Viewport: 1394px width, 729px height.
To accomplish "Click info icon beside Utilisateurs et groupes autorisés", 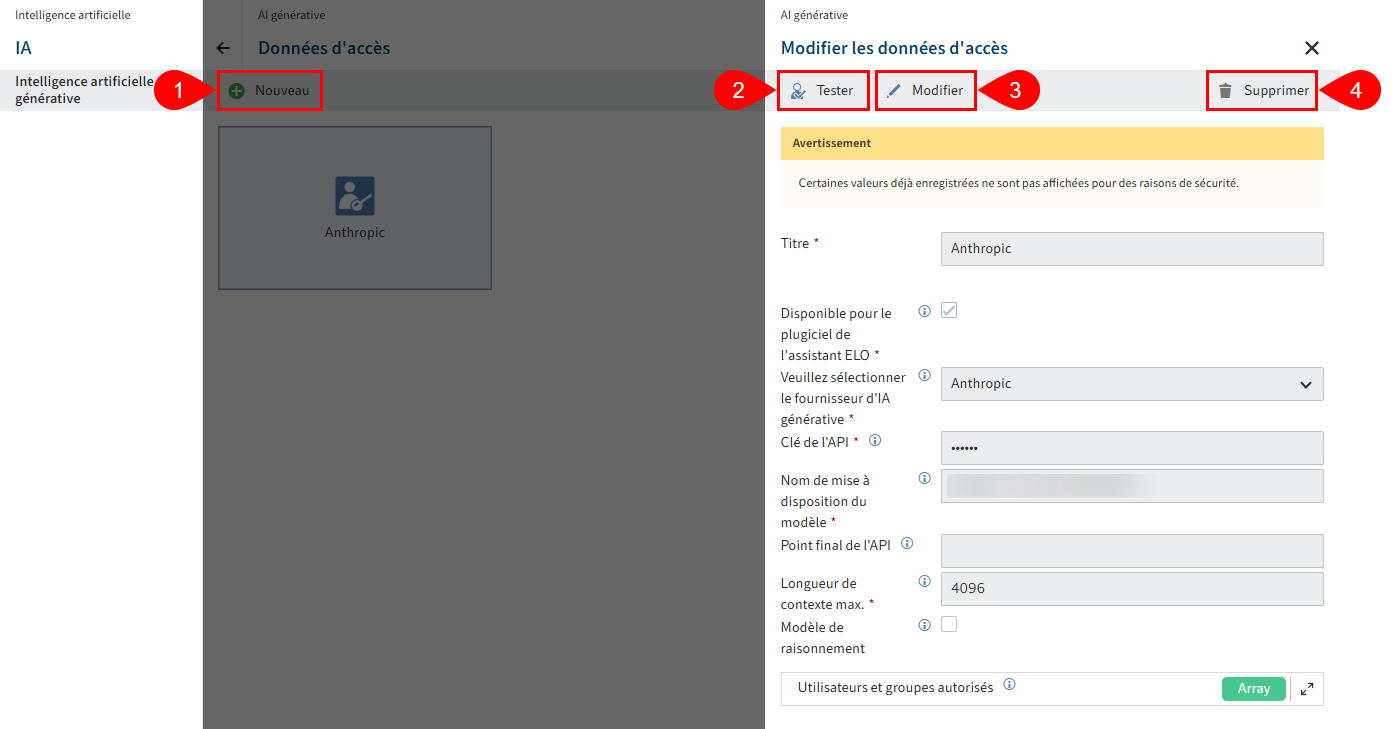I will point(1010,685).
